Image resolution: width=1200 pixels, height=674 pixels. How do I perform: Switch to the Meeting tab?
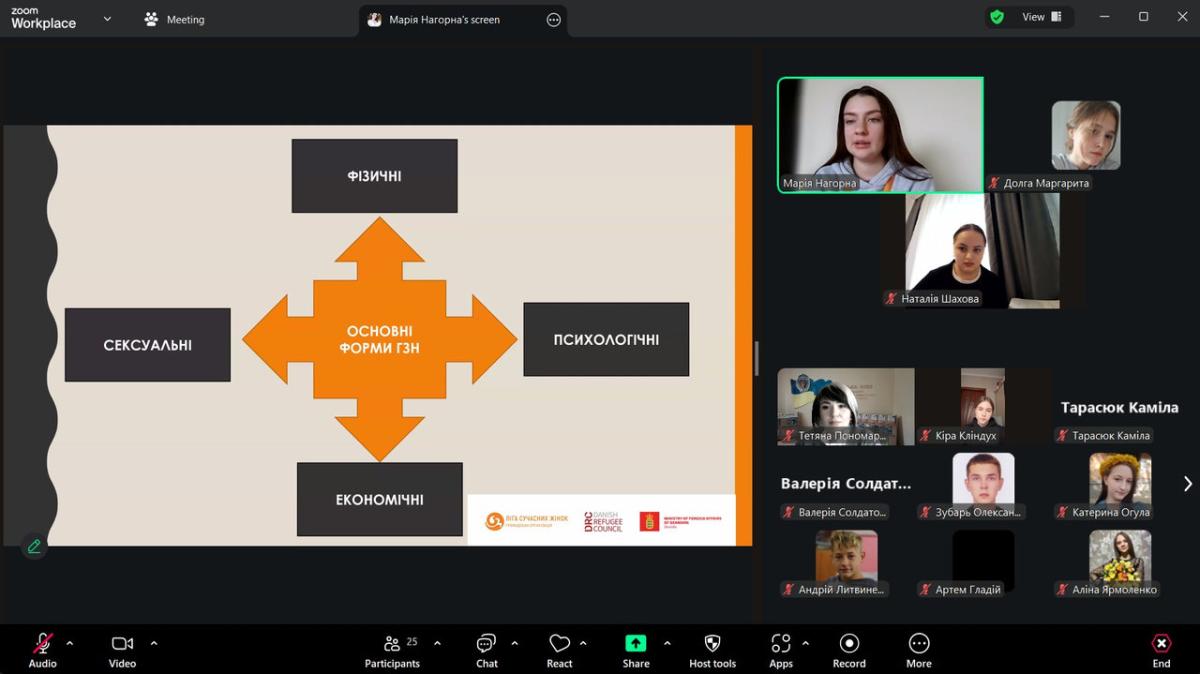tap(175, 19)
